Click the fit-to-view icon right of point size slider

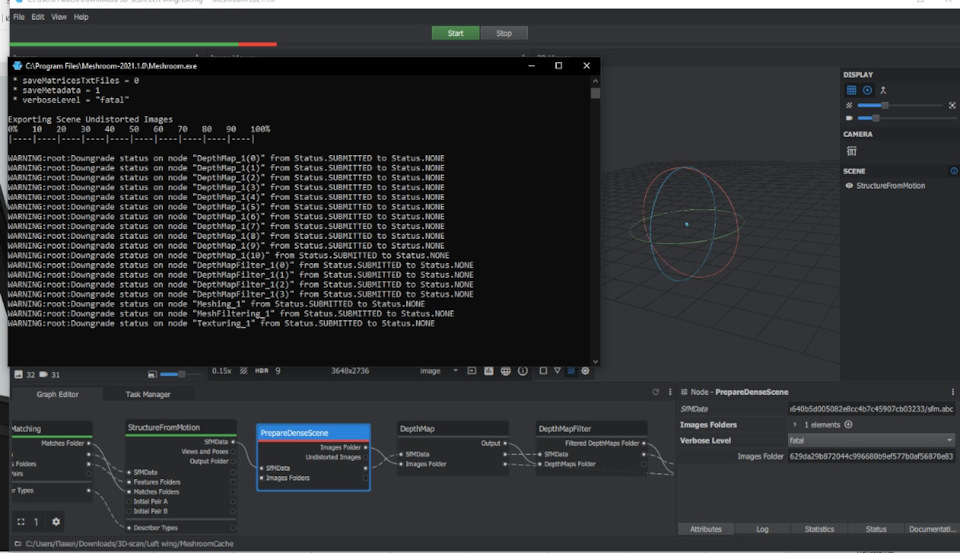pos(952,105)
